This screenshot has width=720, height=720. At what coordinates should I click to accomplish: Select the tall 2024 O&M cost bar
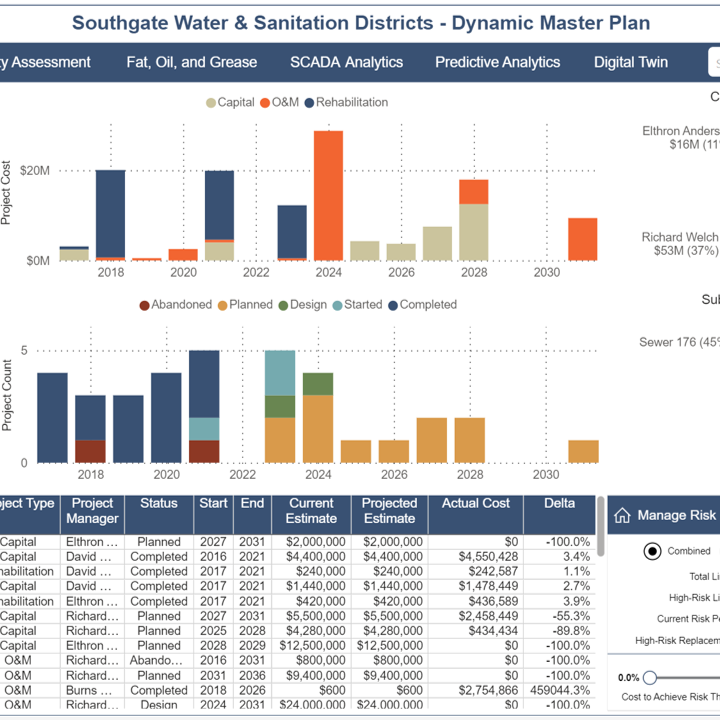click(328, 195)
